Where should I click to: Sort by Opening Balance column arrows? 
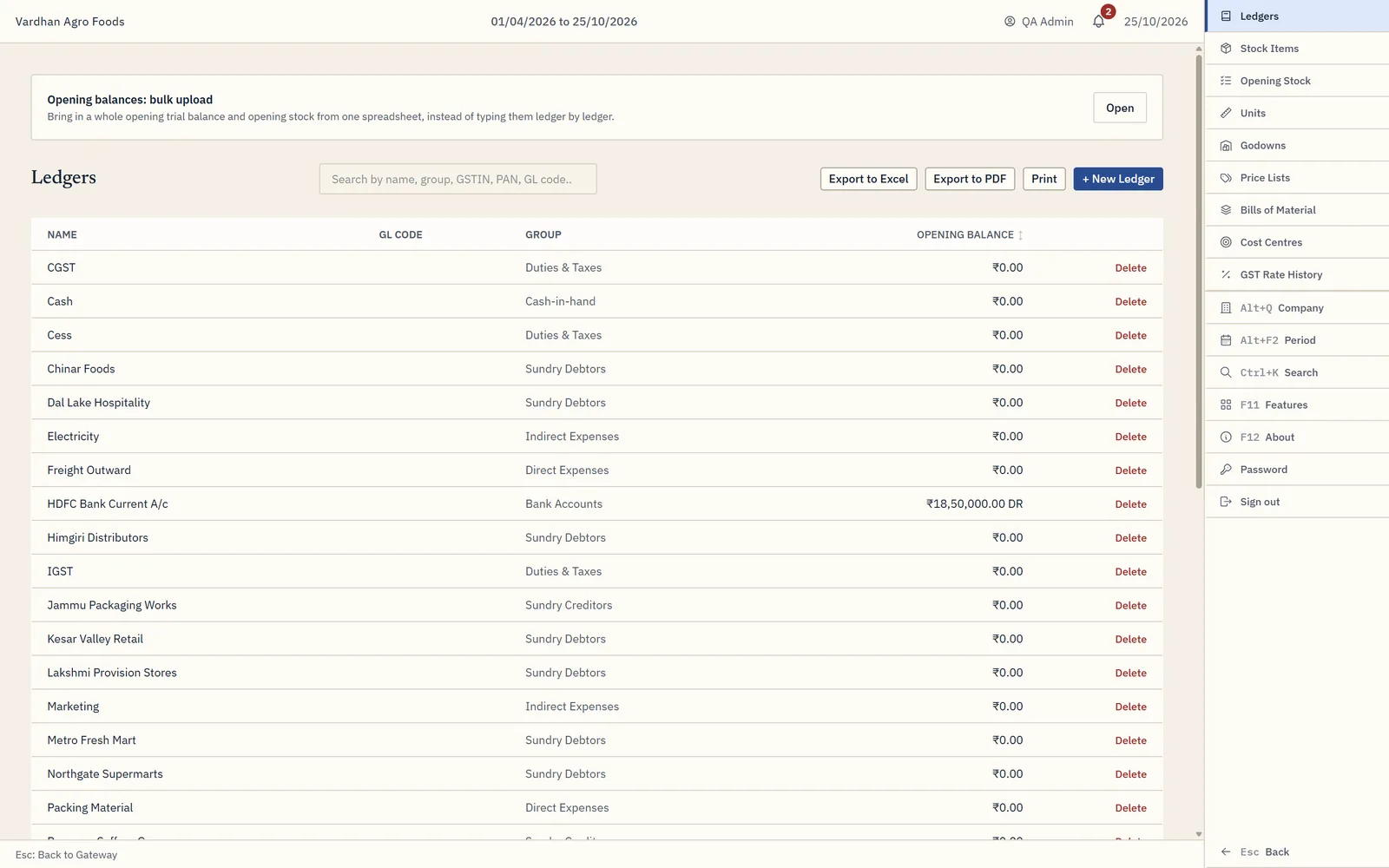point(1020,235)
